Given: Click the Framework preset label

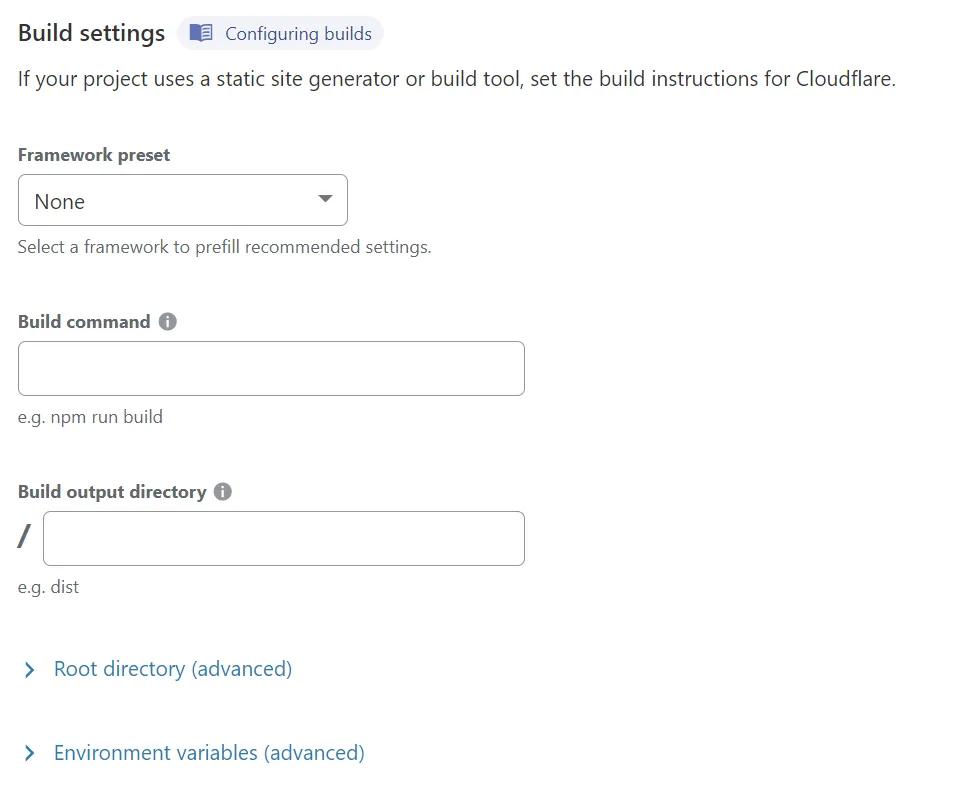Looking at the screenshot, I should coord(93,155).
